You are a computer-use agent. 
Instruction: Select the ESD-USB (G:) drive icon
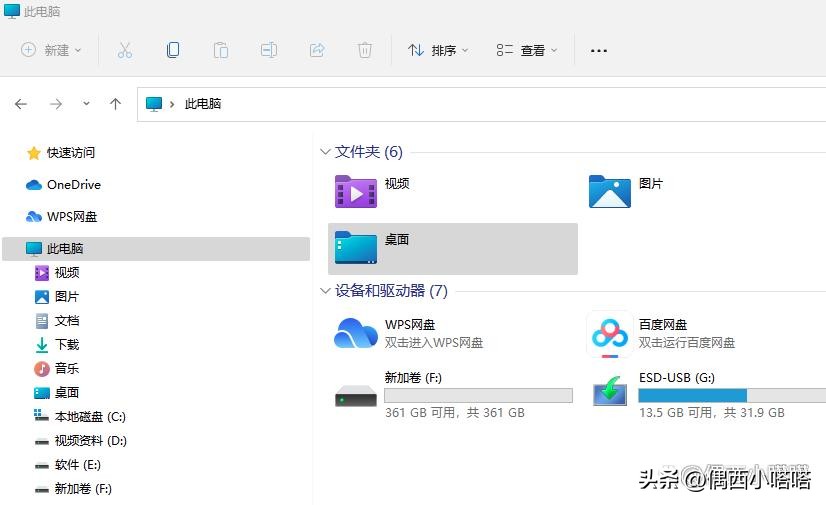609,391
